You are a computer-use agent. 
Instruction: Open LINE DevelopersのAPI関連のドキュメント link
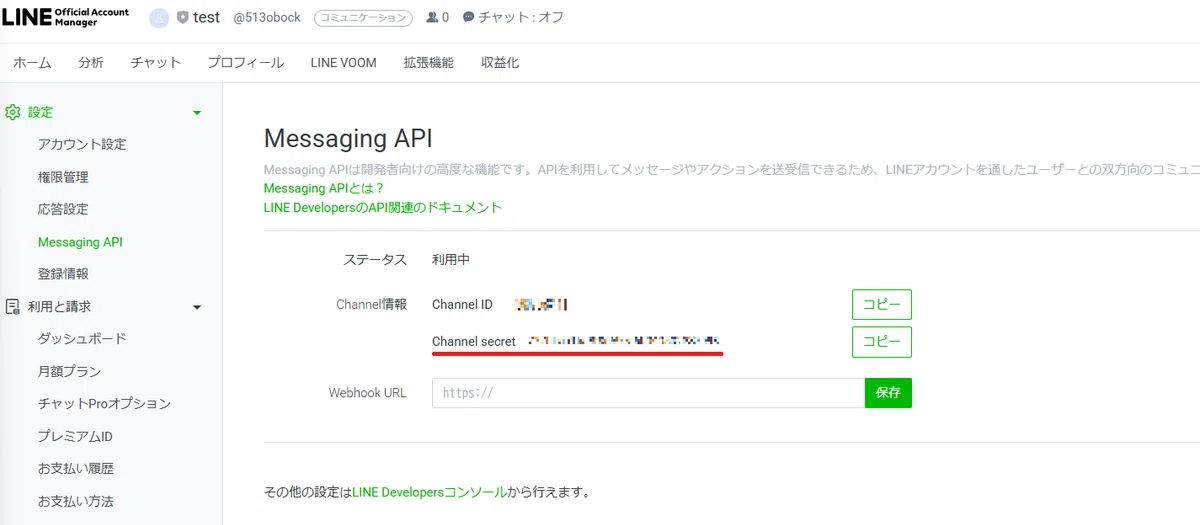tap(383, 208)
